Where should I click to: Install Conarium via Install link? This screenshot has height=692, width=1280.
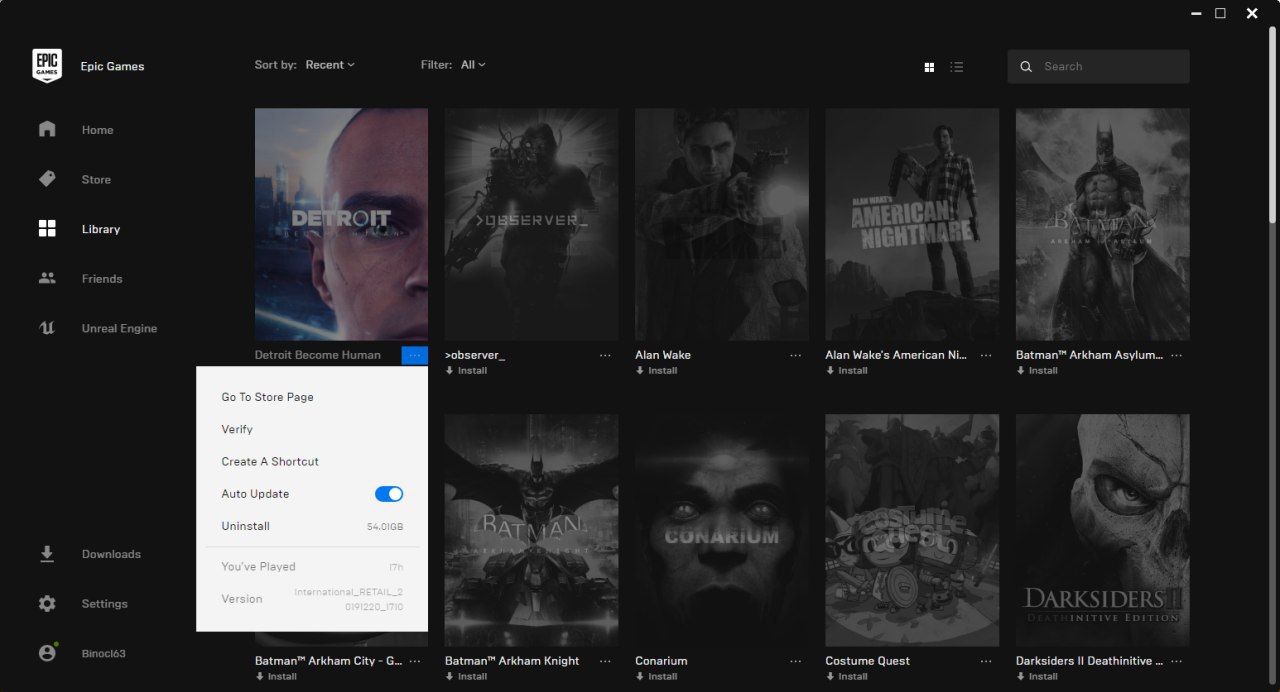[x=657, y=677]
